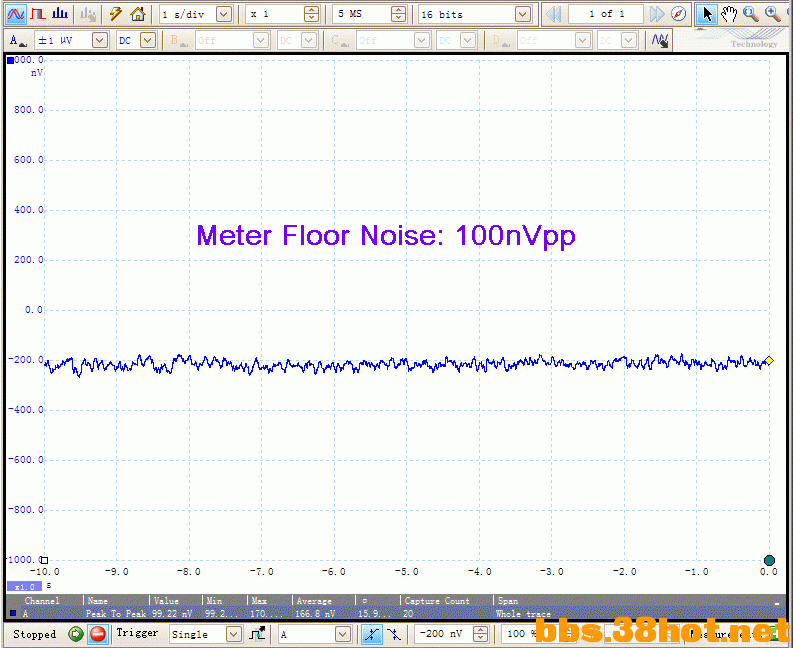
Task: Click the 1 of 1 buffer field
Action: [x=606, y=14]
